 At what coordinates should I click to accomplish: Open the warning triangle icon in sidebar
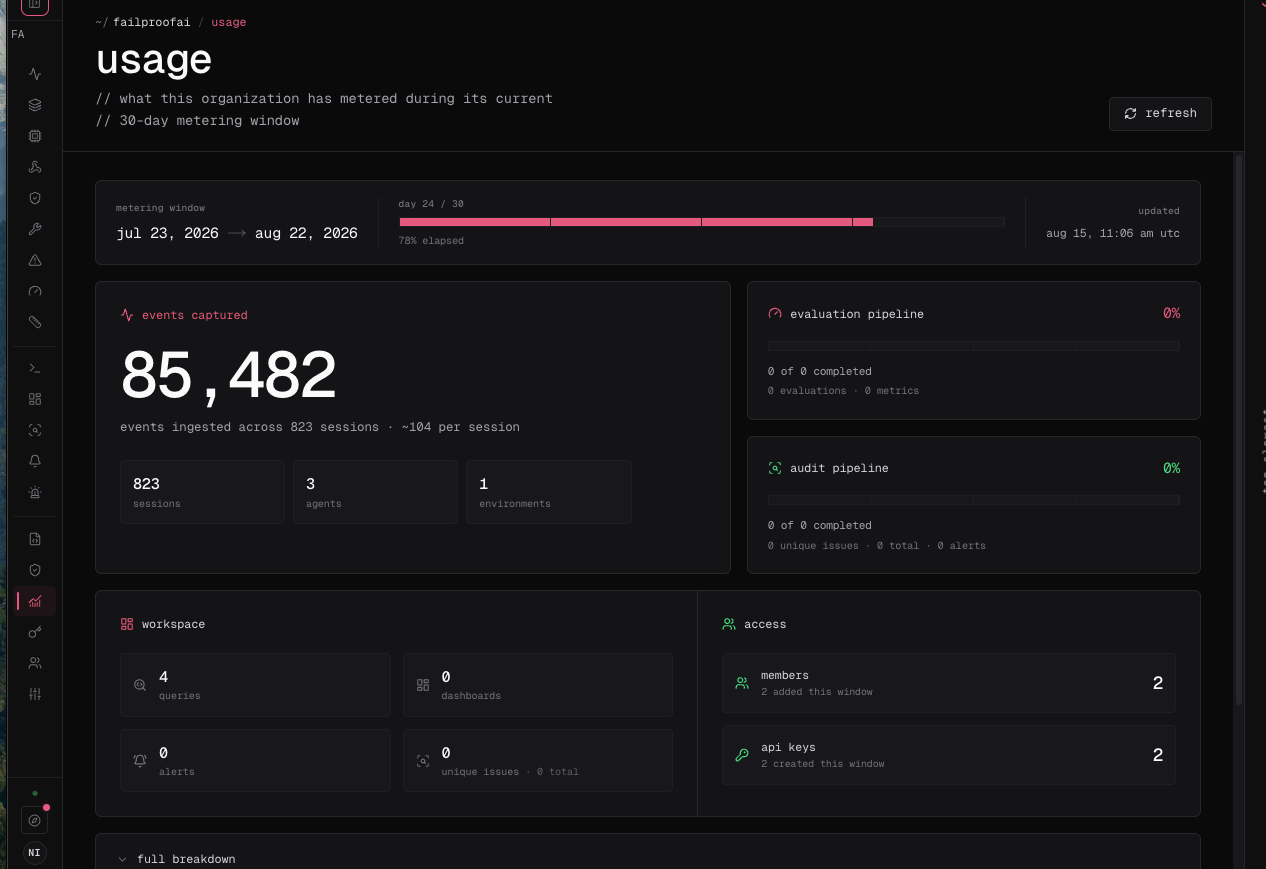tap(35, 260)
